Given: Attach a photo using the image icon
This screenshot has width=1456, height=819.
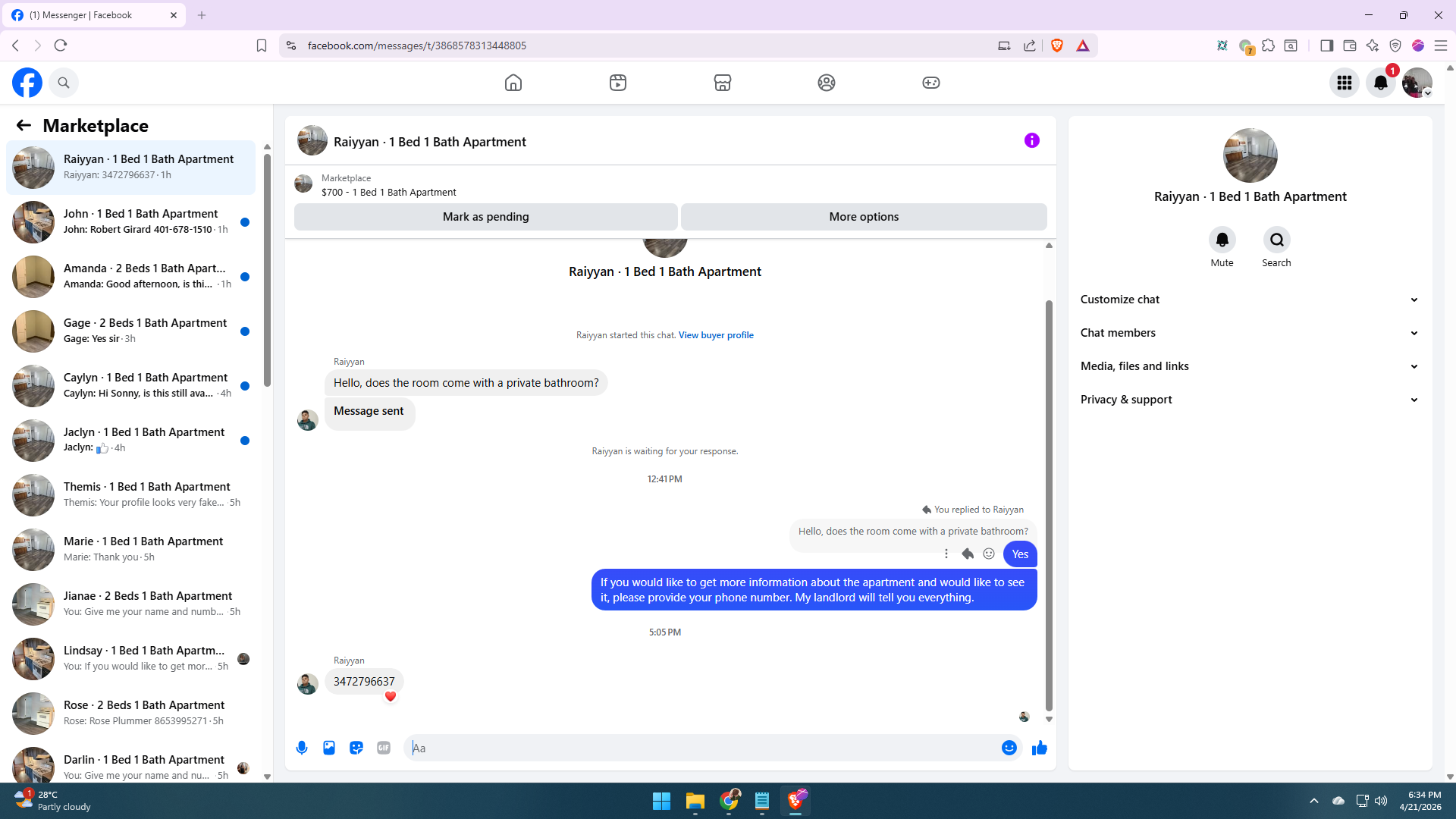Looking at the screenshot, I should [x=329, y=748].
